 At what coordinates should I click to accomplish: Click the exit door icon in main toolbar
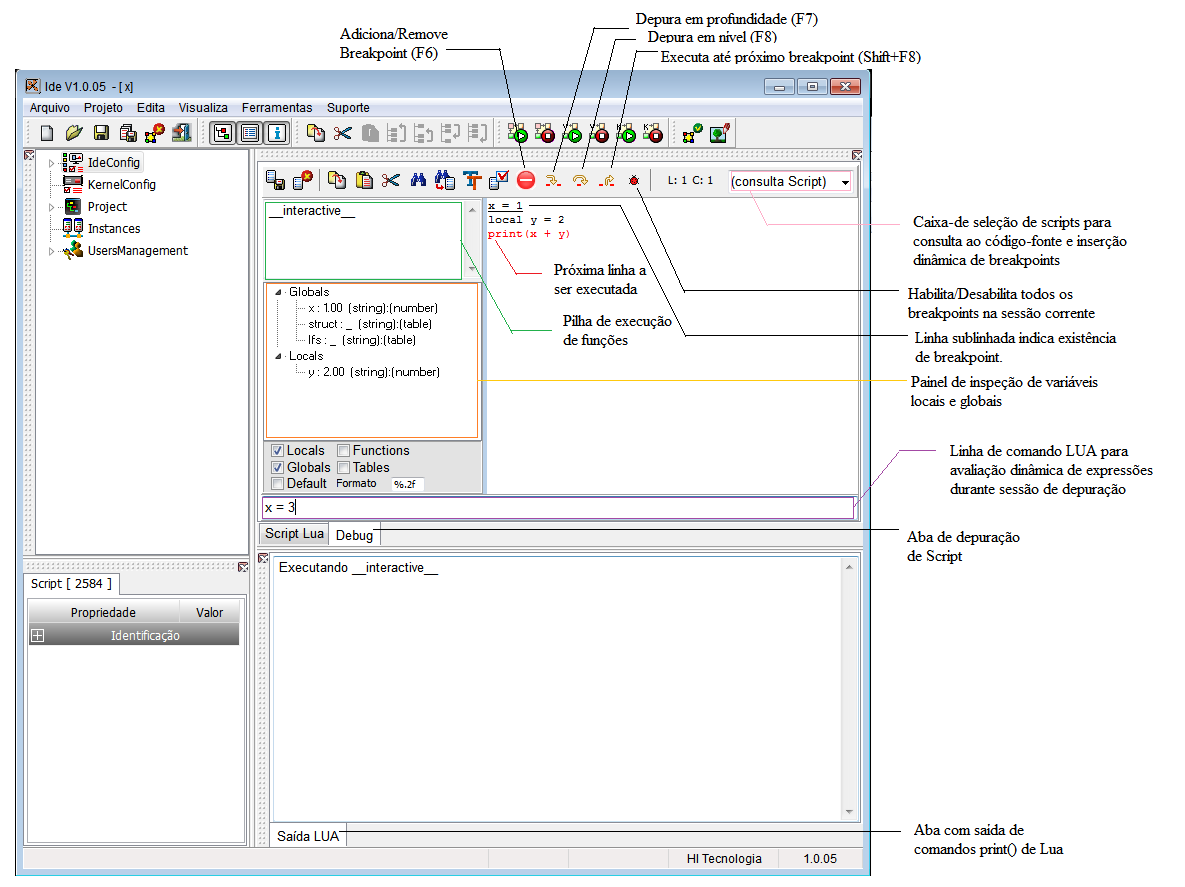181,134
